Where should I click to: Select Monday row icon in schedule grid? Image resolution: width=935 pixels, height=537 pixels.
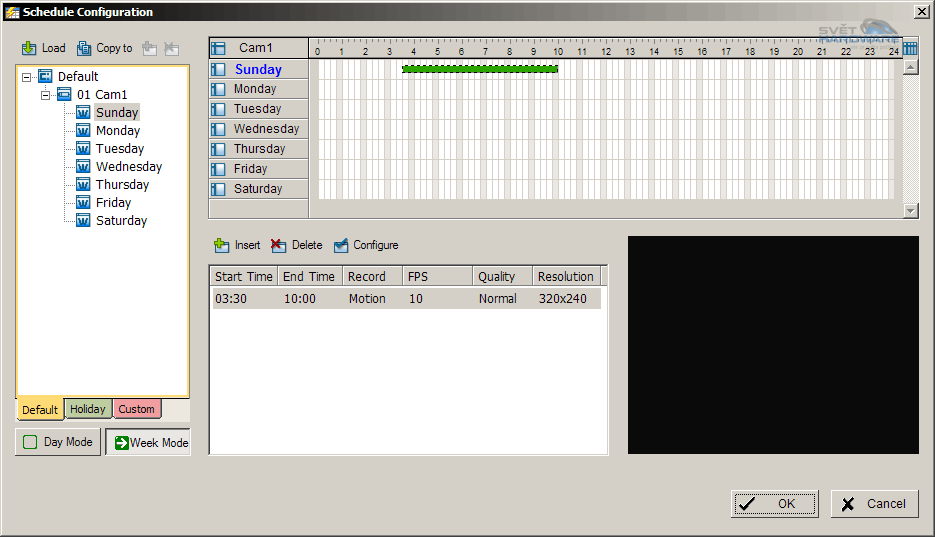point(219,89)
